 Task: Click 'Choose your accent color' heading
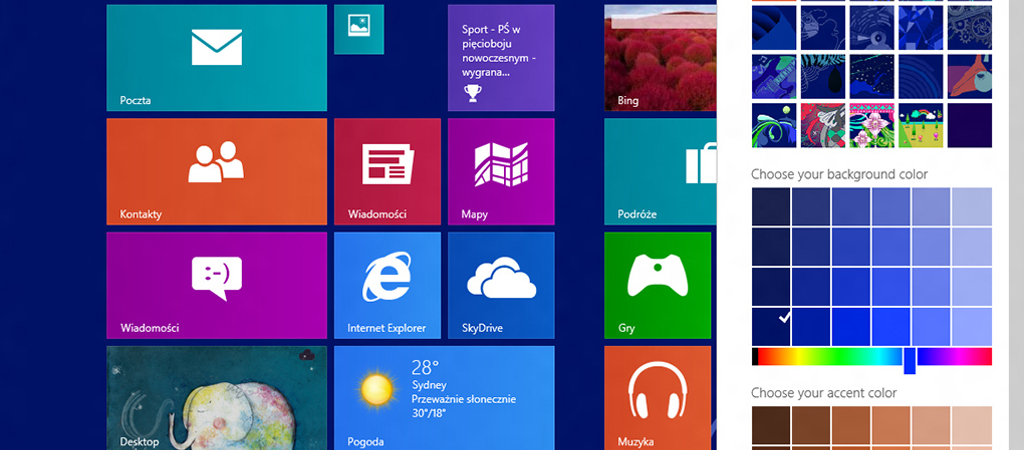(x=824, y=393)
